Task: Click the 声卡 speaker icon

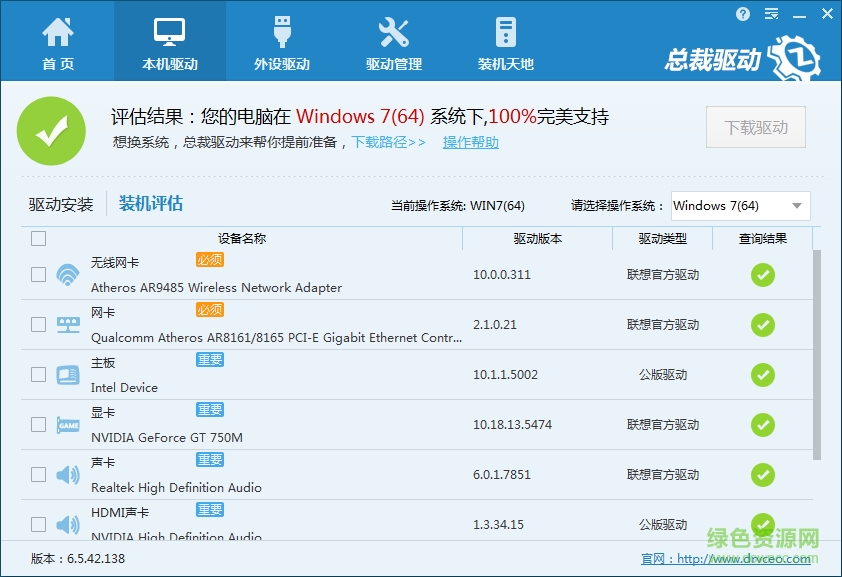Action: [x=68, y=474]
